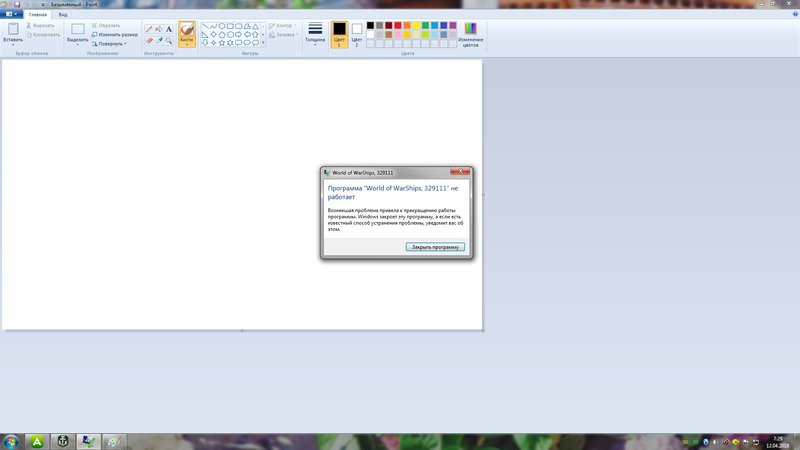Switch to the Вид tab
Screen dimensions: 800x450
[x=63, y=15]
